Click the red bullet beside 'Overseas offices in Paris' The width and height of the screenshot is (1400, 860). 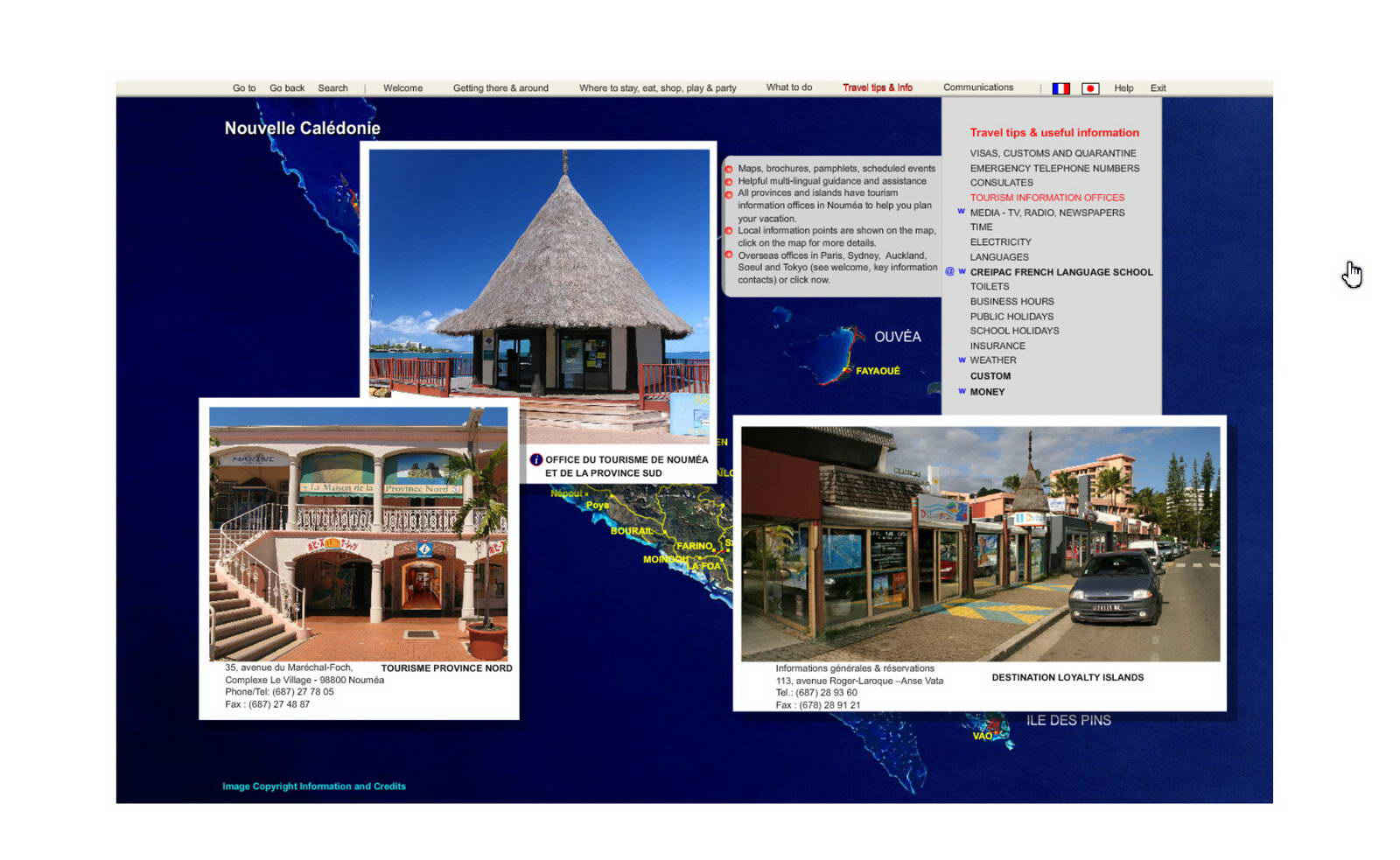(x=729, y=255)
